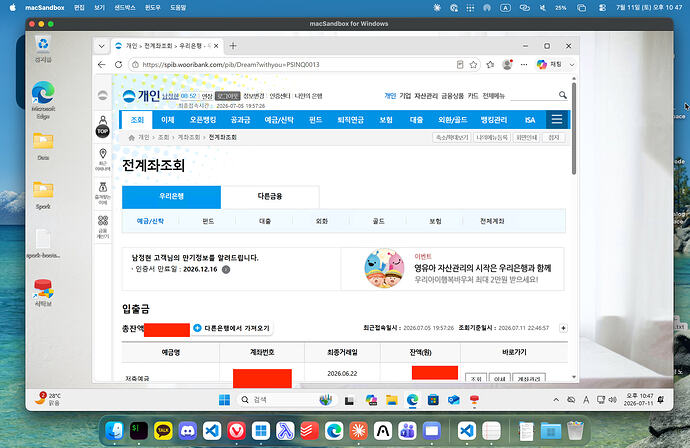The height and width of the screenshot is (448, 690).
Task: Click the home icon in the breadcrumb
Action: pyautogui.click(x=131, y=138)
